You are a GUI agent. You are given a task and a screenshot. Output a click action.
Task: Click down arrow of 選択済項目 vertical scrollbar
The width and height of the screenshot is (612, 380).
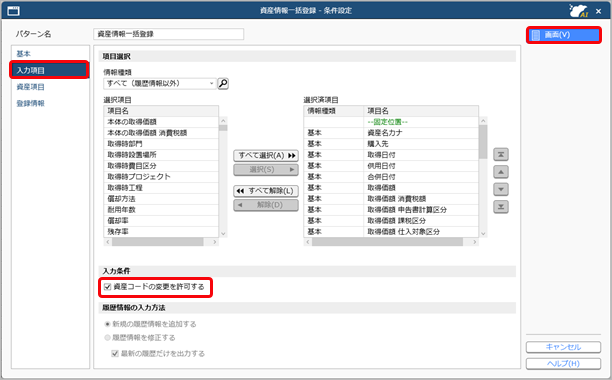[x=483, y=234]
